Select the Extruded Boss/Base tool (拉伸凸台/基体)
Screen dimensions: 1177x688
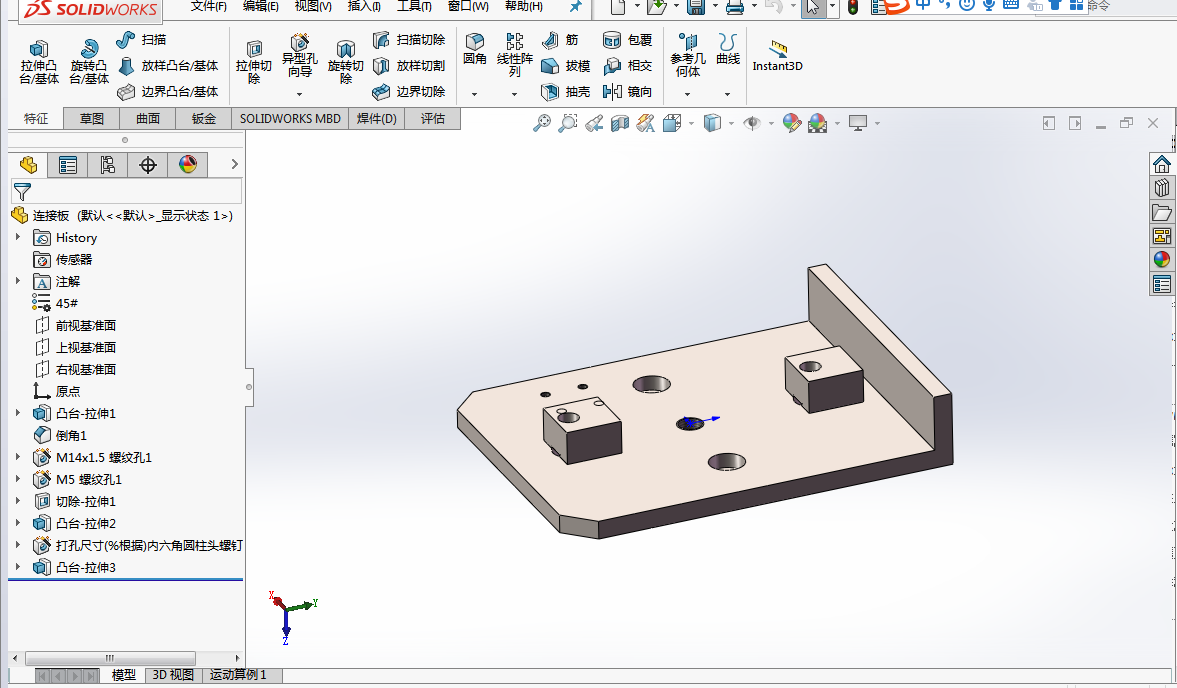coord(39,62)
